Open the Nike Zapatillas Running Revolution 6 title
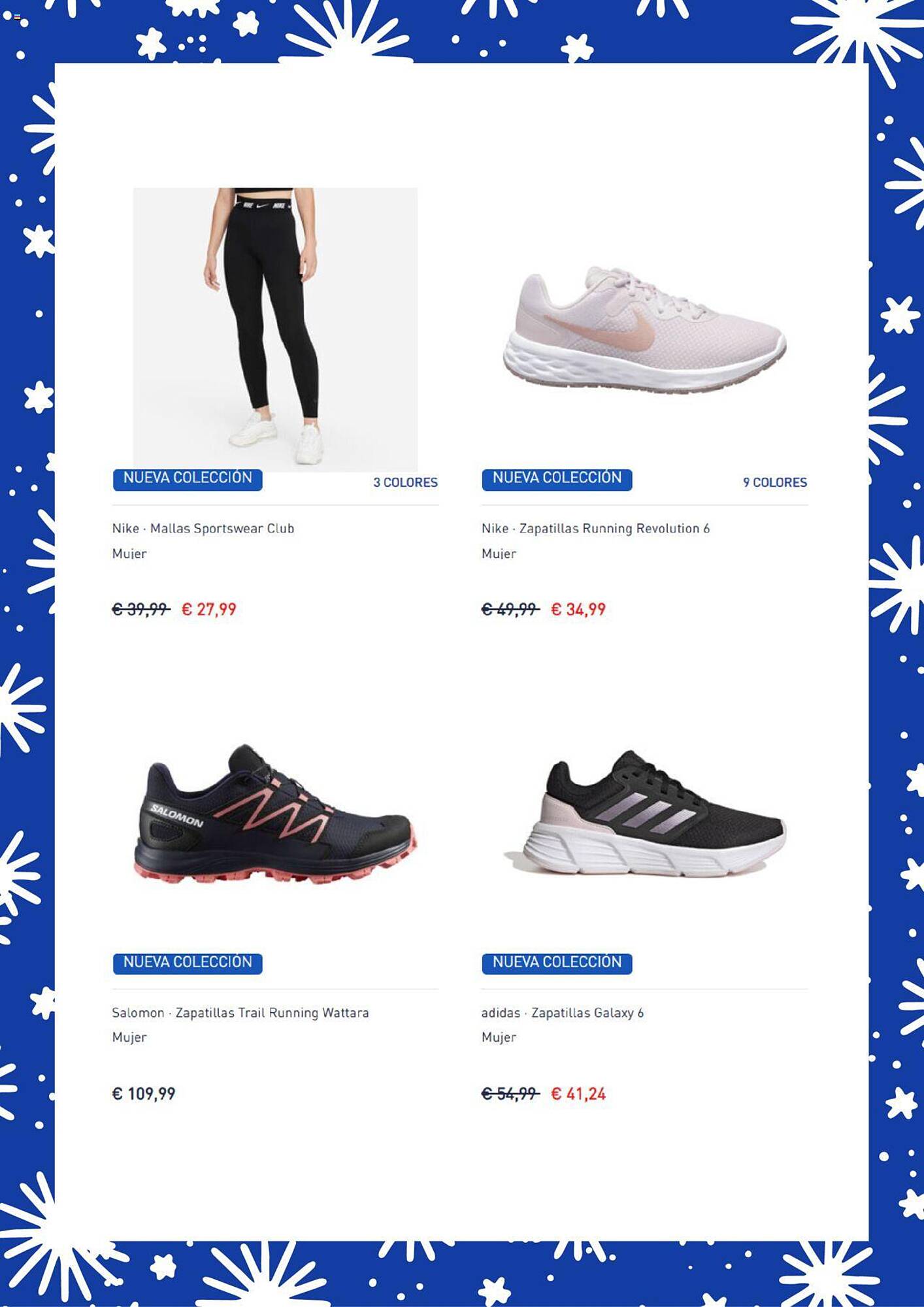This screenshot has width=924, height=1307. [x=595, y=528]
